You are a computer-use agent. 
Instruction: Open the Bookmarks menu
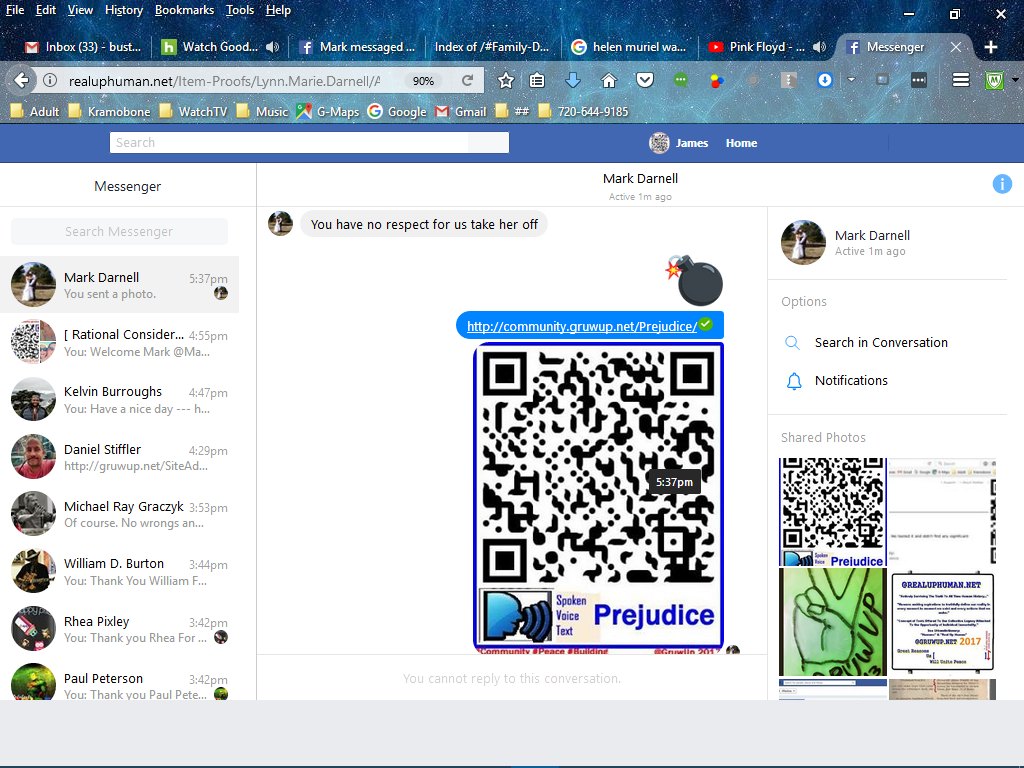coord(184,10)
